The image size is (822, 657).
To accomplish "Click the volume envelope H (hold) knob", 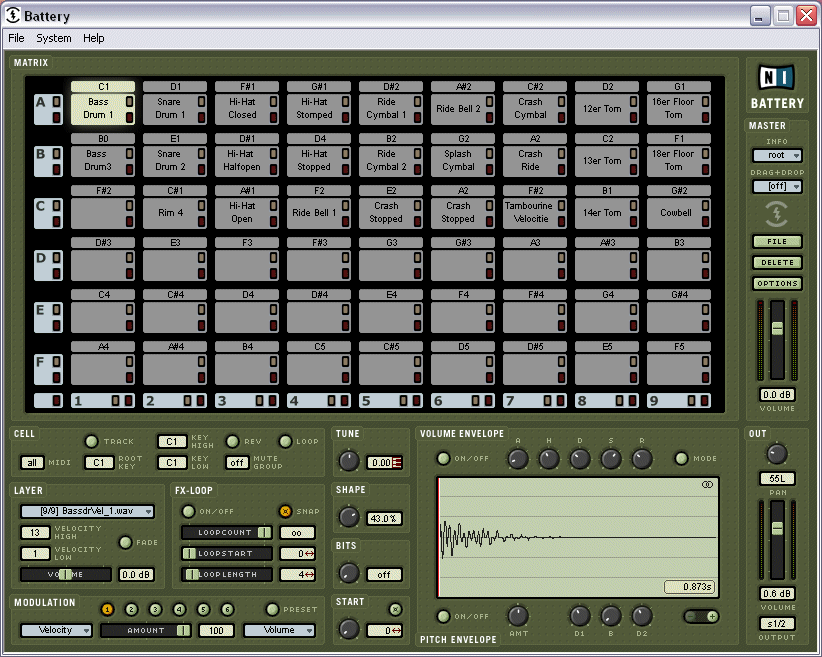I will coord(549,459).
